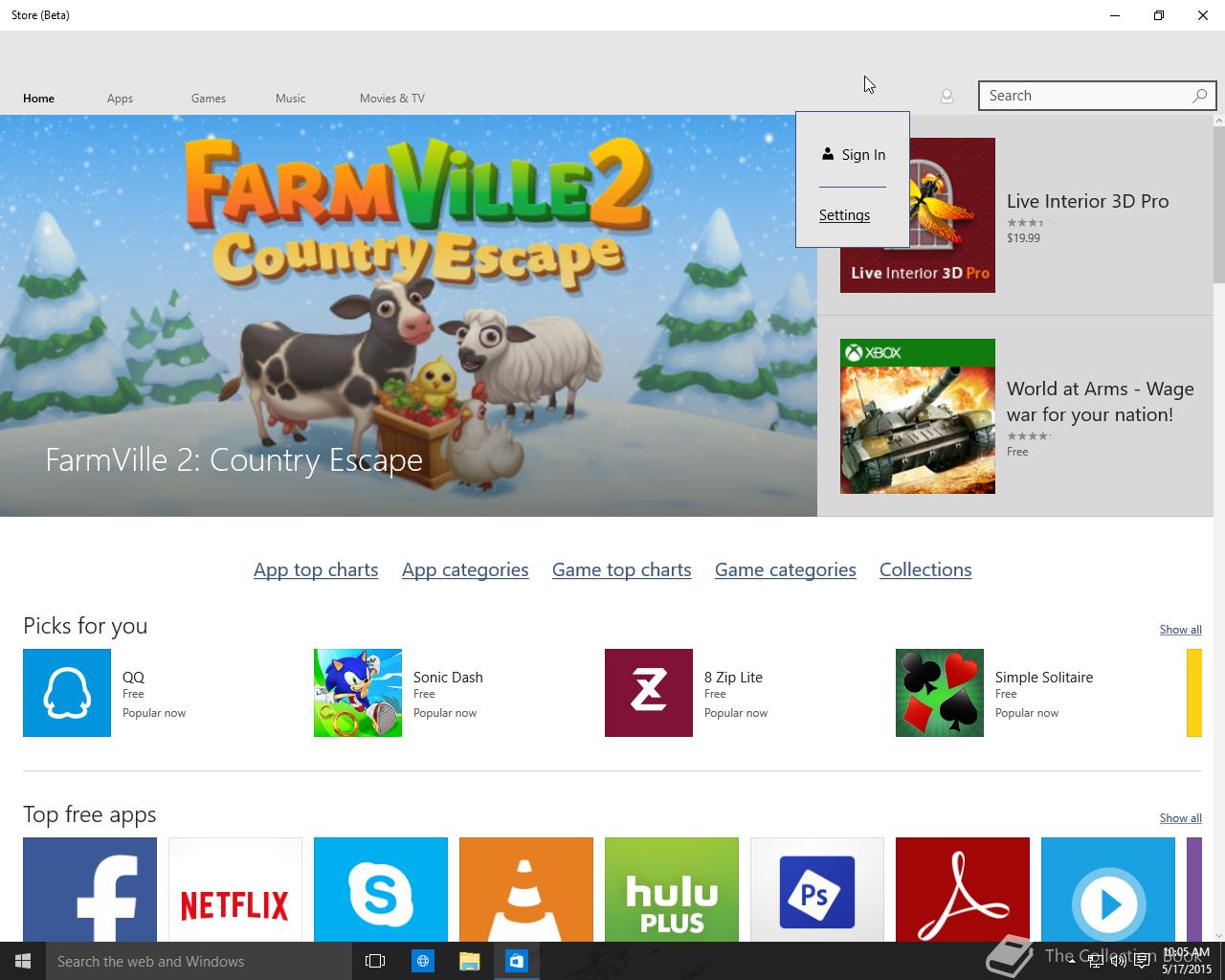The width and height of the screenshot is (1225, 980).
Task: Open the Sonic Dash app icon
Action: coord(358,693)
